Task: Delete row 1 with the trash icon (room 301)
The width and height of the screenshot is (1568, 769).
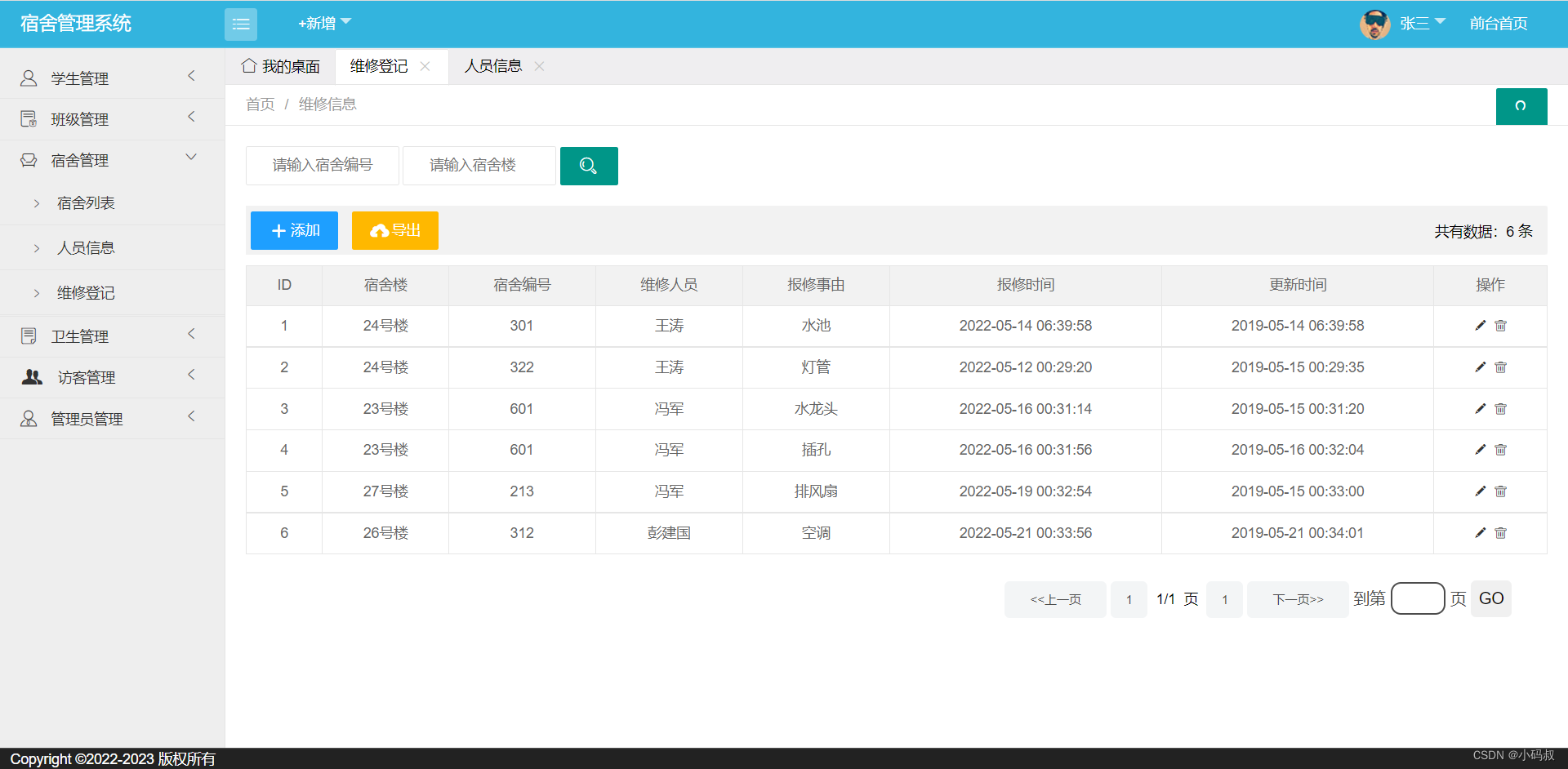Action: pyautogui.click(x=1500, y=326)
